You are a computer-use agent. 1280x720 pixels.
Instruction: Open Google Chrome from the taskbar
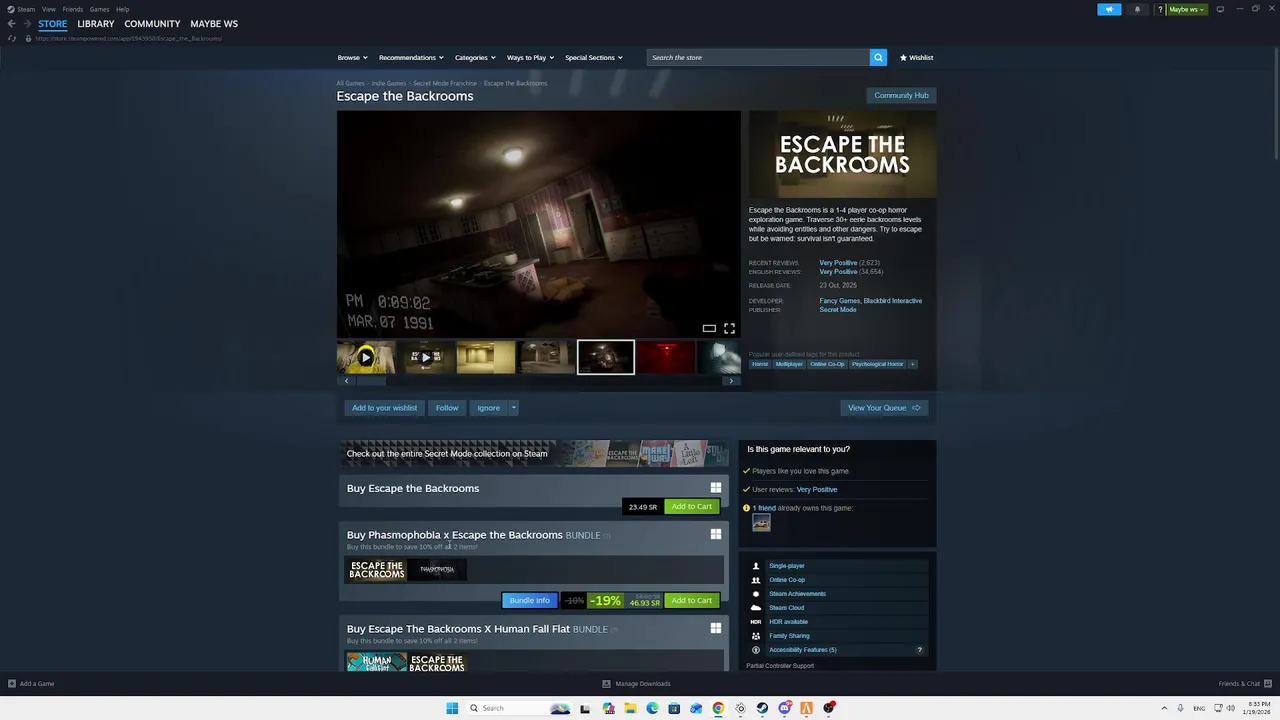coord(718,708)
